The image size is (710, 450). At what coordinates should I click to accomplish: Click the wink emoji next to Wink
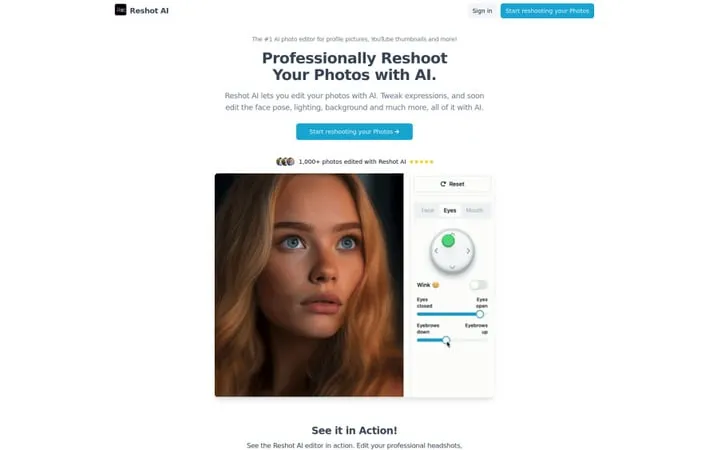click(435, 285)
